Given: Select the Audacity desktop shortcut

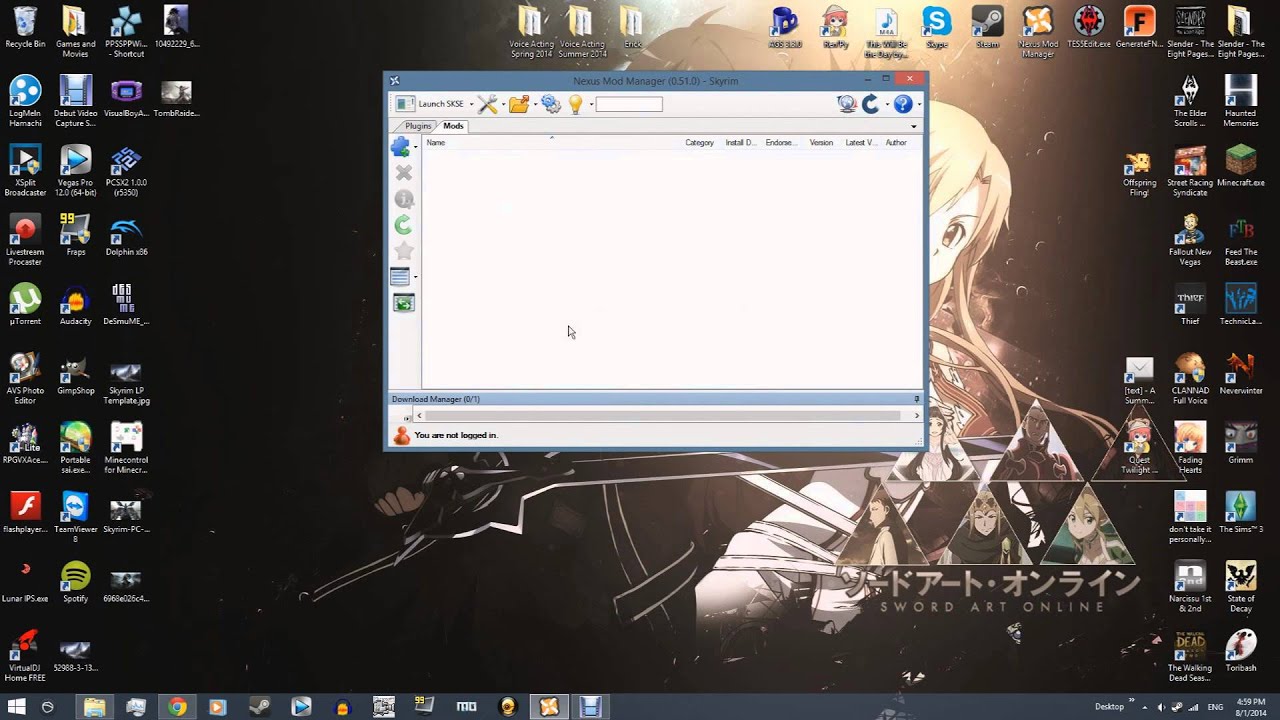Looking at the screenshot, I should (75, 305).
